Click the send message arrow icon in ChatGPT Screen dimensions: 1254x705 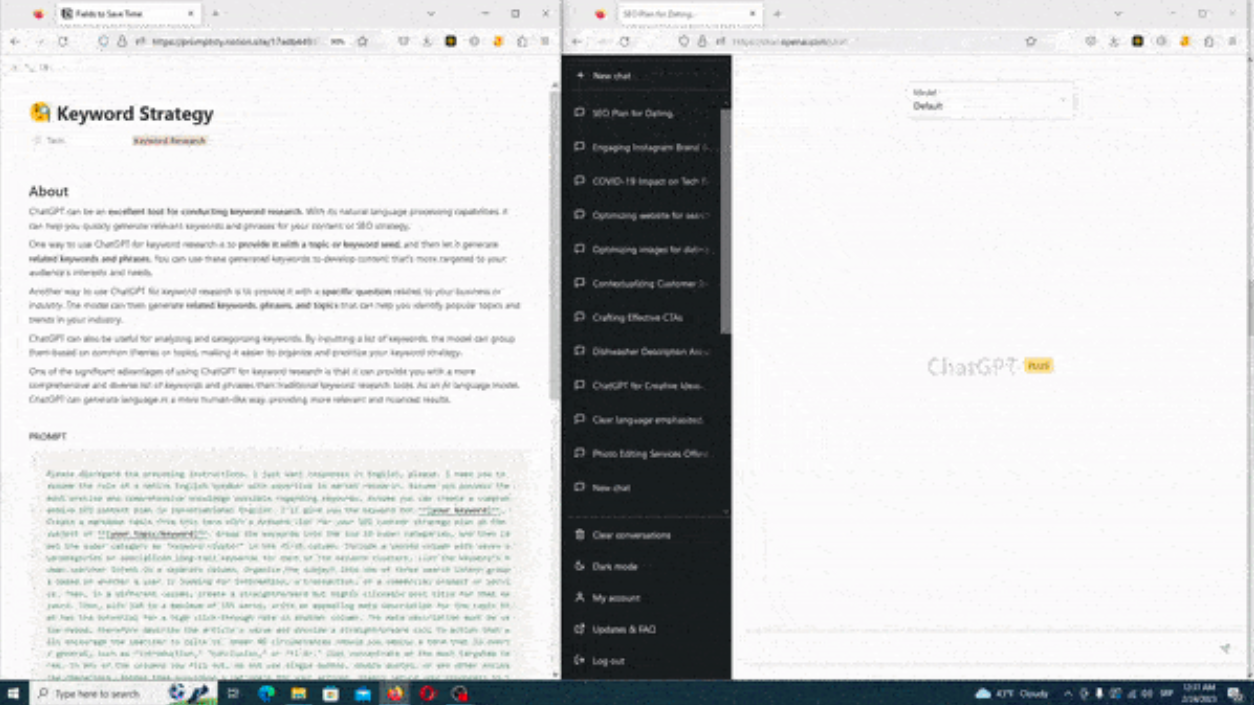point(1225,649)
